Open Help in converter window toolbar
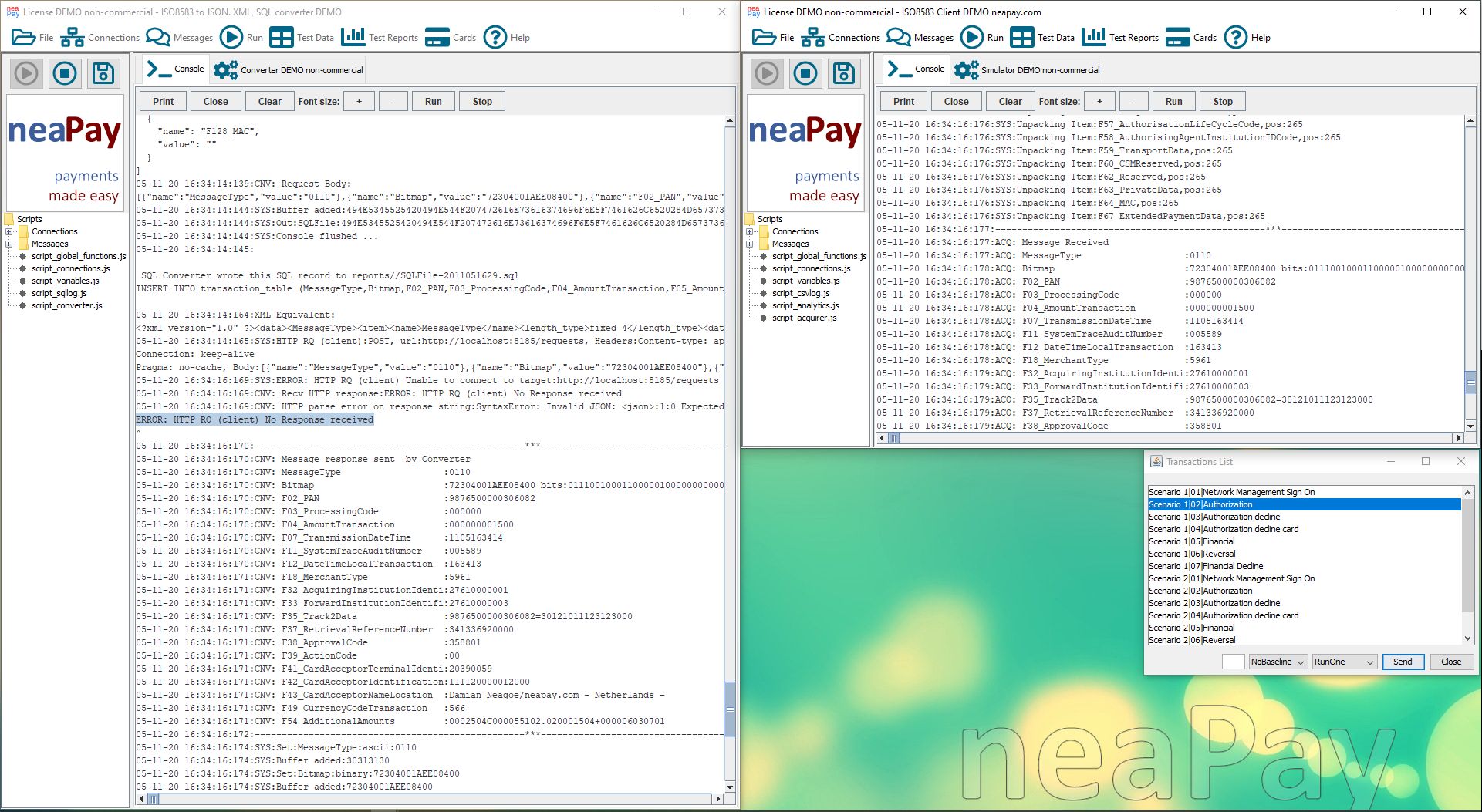The image size is (1482, 812). click(507, 37)
